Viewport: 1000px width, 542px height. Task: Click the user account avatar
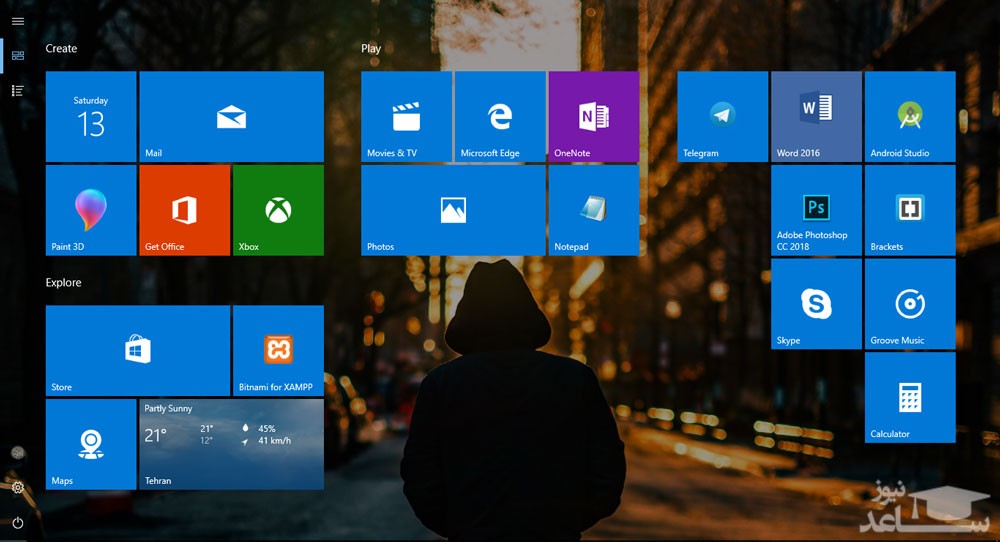[18, 453]
